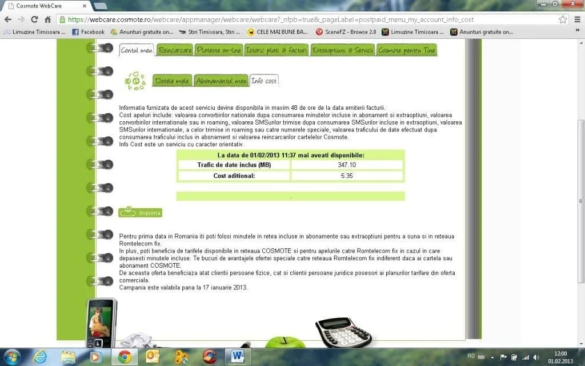Image resolution: width=585 pixels, height=366 pixels.
Task: Open the SceneFZ - Browse 2.0 bookmark
Action: [346, 32]
